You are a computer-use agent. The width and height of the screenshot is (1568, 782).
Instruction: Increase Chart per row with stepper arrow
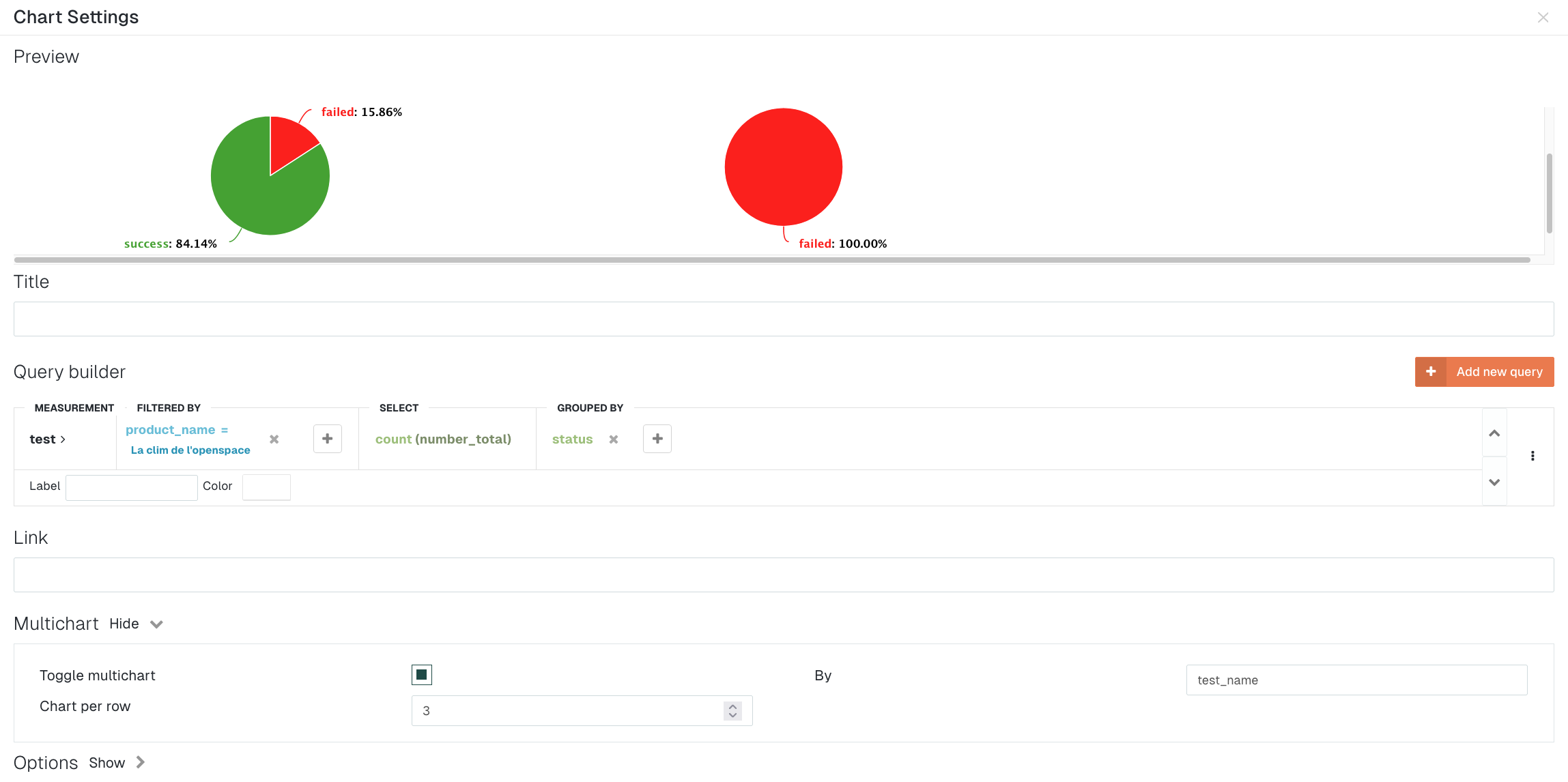pos(732,706)
